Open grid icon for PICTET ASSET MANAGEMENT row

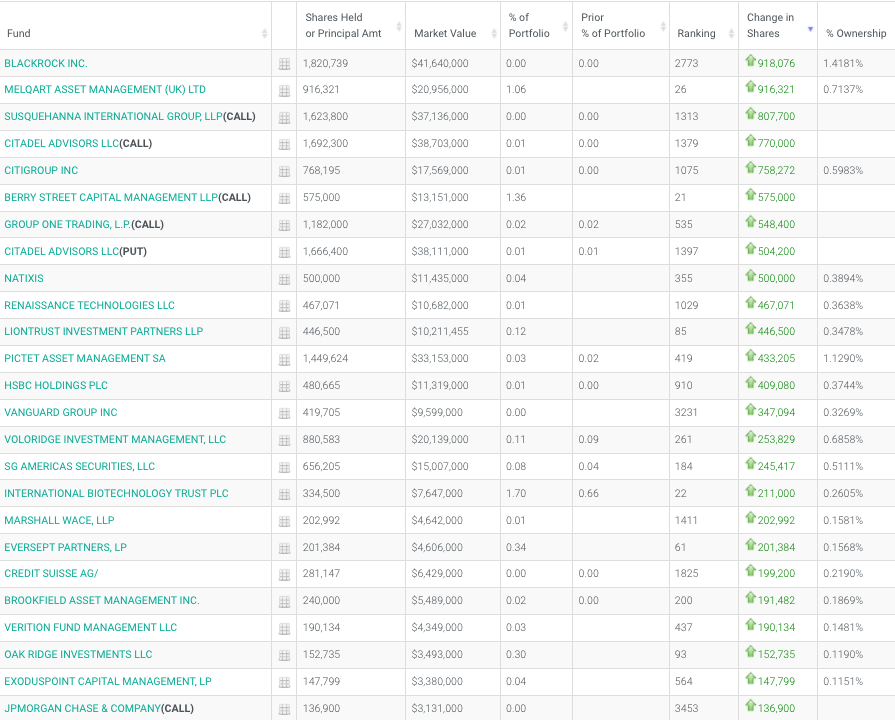284,360
